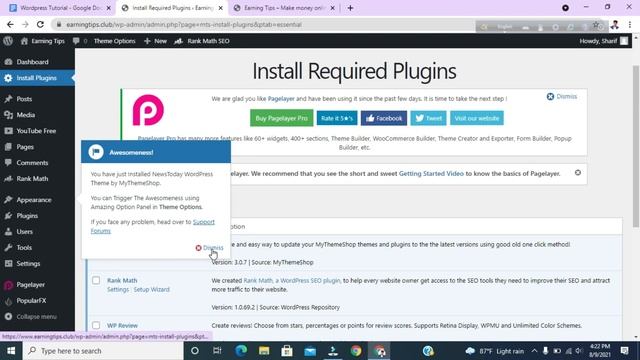Click the Rank Math sidebar icon
The width and height of the screenshot is (640, 360).
tap(8, 178)
